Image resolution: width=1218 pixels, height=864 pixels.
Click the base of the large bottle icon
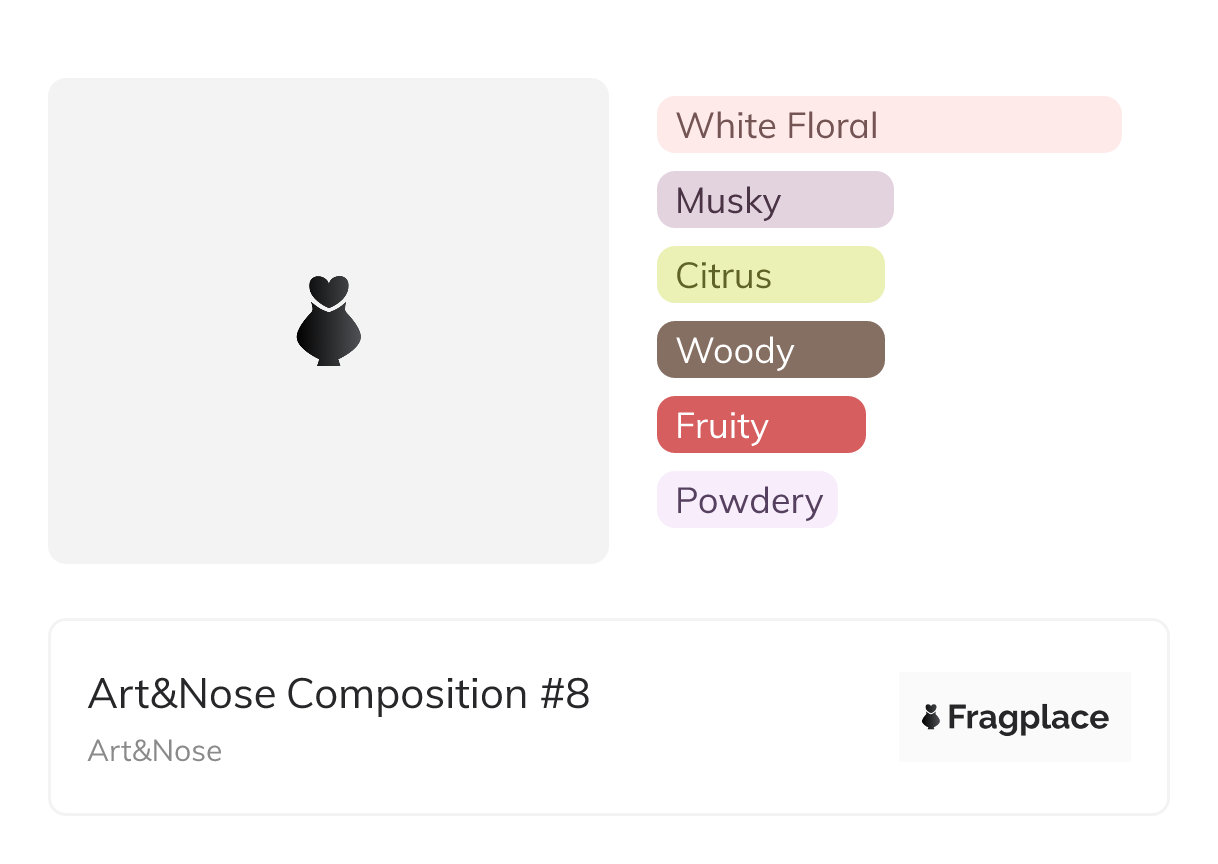328,359
